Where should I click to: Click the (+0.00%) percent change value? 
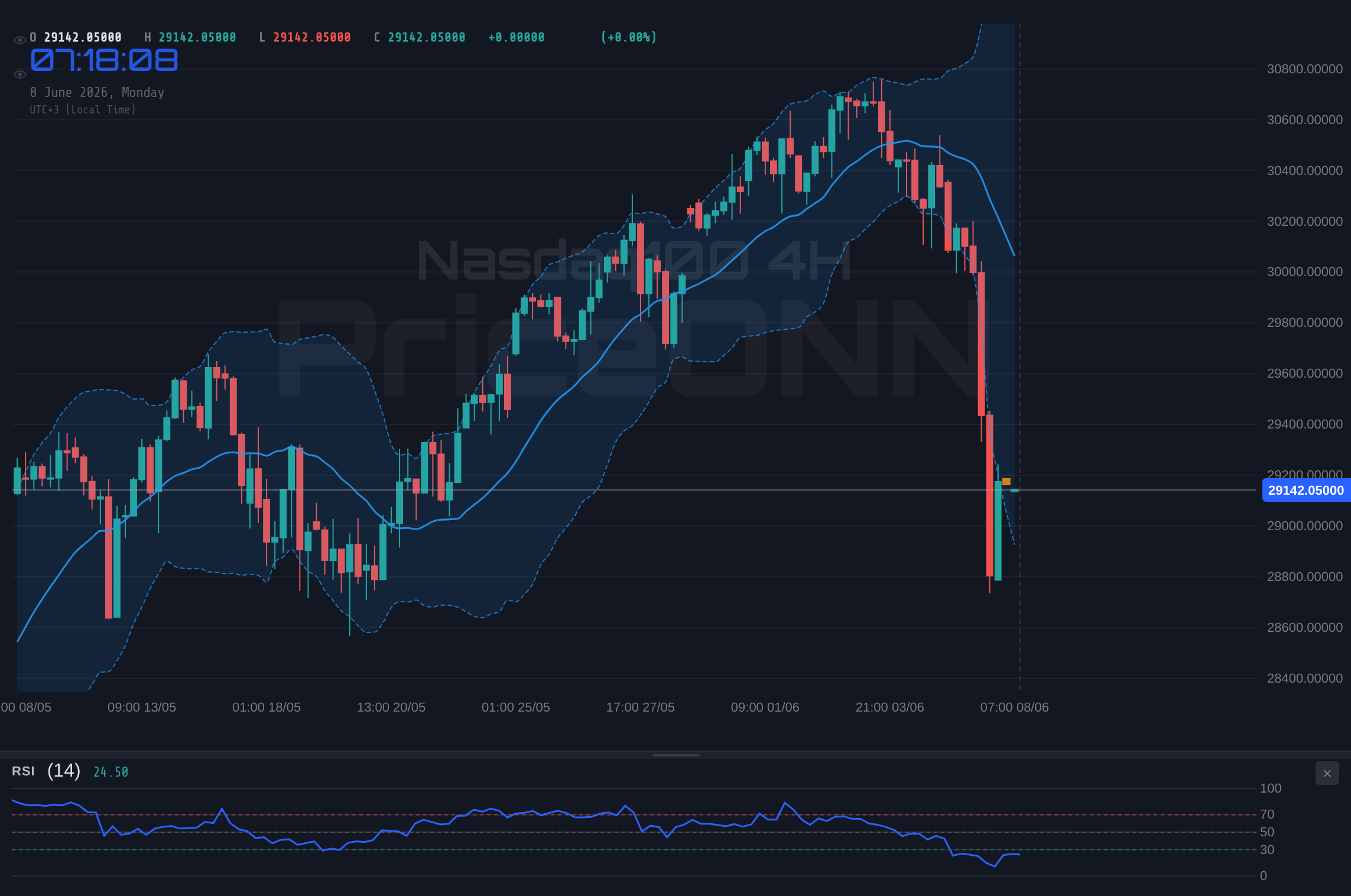pyautogui.click(x=629, y=37)
